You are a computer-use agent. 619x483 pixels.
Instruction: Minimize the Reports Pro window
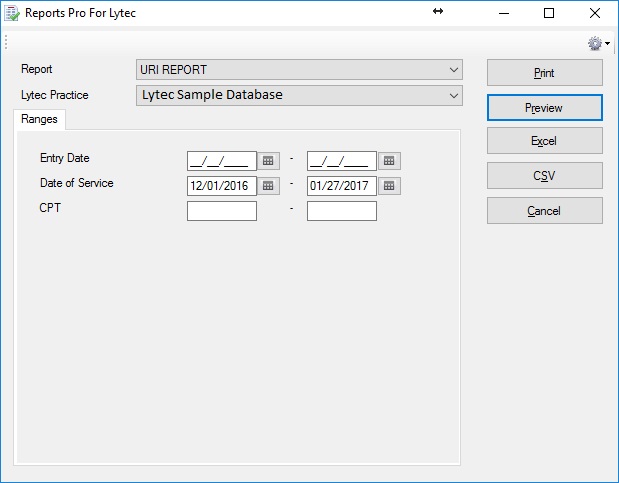(x=504, y=13)
